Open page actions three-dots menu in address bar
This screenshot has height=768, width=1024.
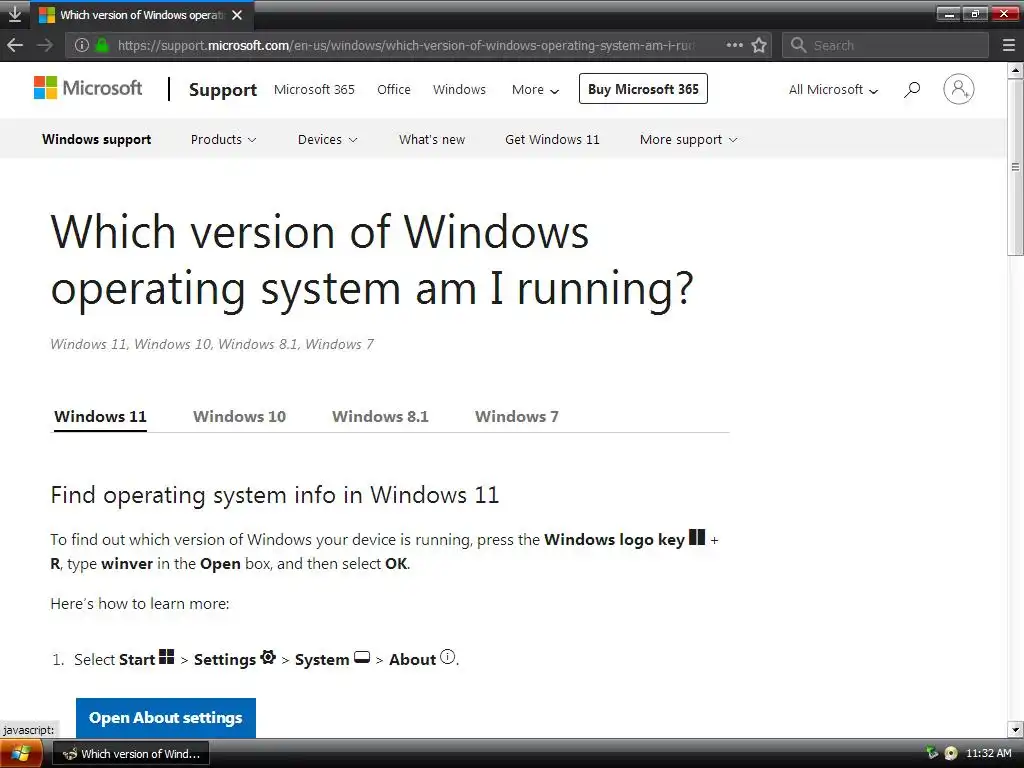(x=735, y=45)
